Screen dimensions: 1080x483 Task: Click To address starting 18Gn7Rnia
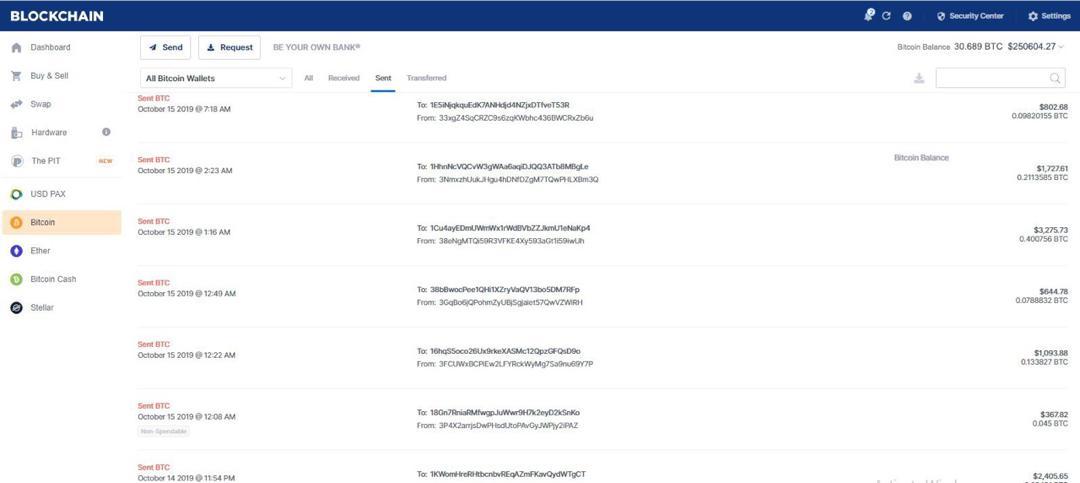(504, 413)
